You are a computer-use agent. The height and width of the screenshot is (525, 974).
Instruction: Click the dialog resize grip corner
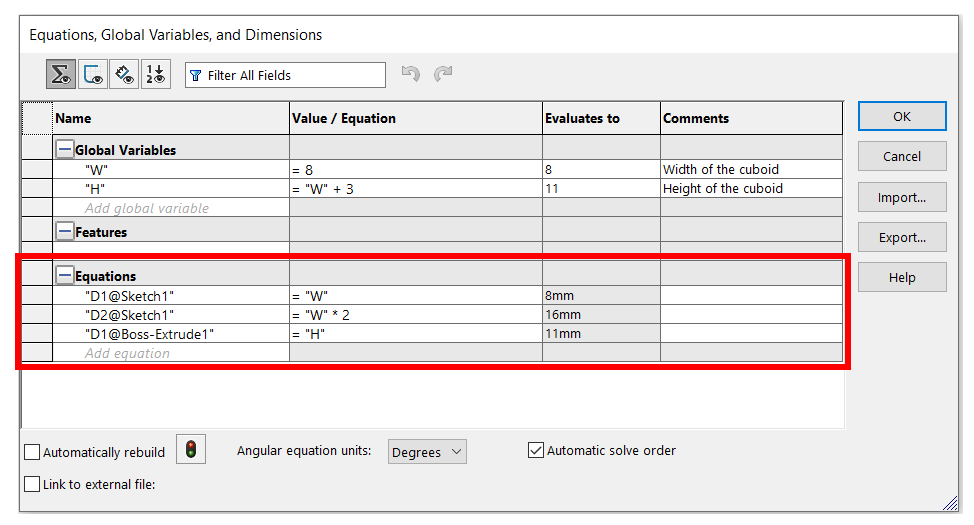pos(950,503)
